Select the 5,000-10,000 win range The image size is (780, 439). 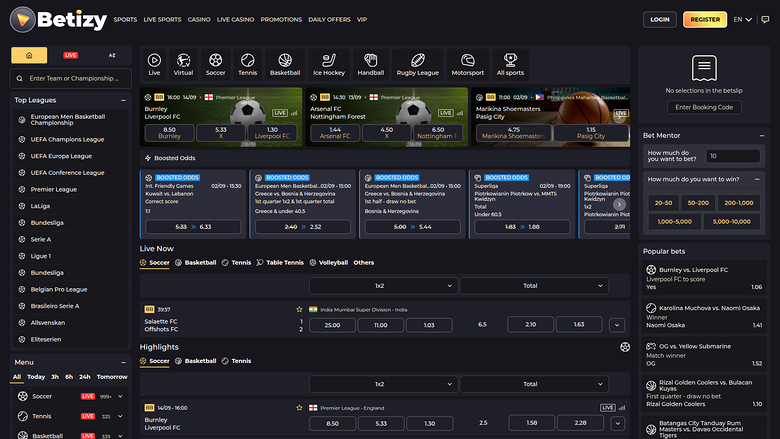click(x=731, y=222)
